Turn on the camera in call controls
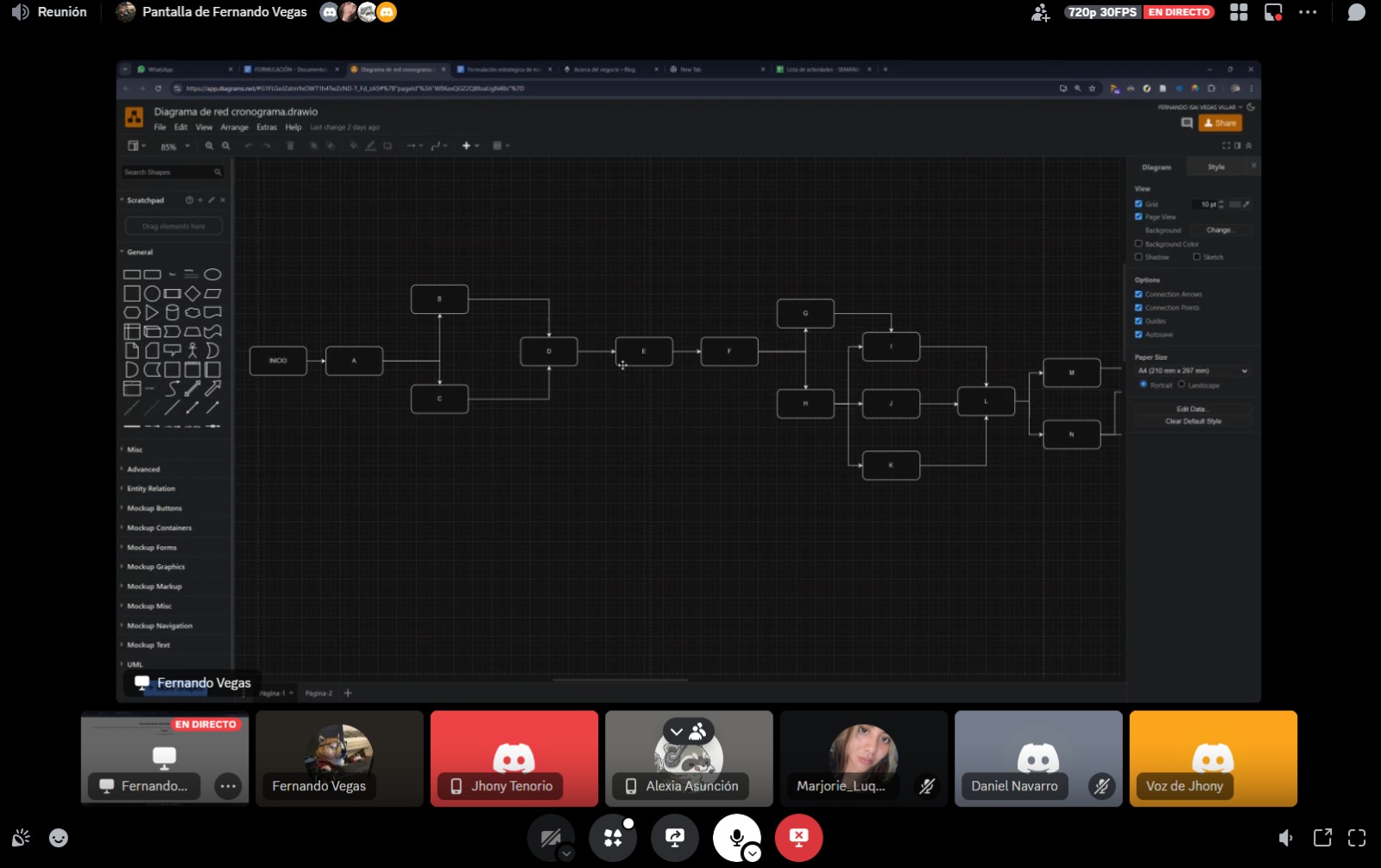 click(550, 837)
